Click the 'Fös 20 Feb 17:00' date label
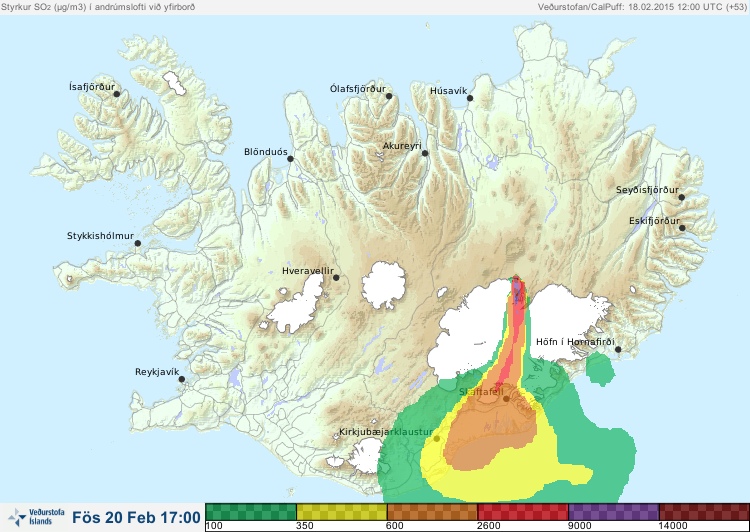 [x=136, y=517]
